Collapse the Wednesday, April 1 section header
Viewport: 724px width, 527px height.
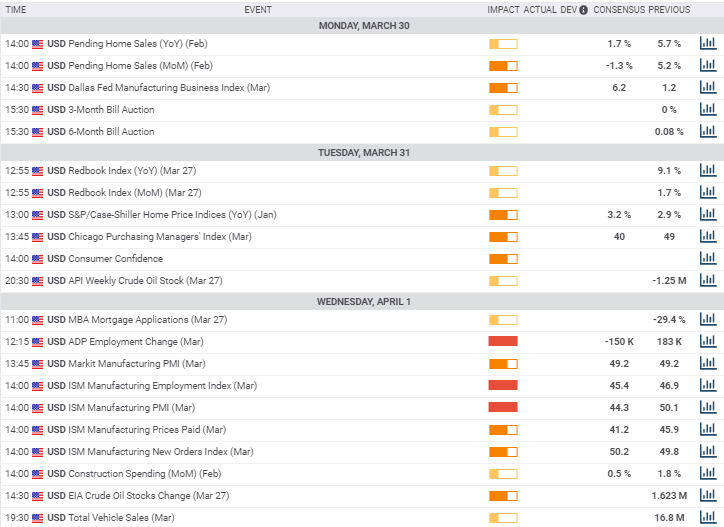click(362, 302)
